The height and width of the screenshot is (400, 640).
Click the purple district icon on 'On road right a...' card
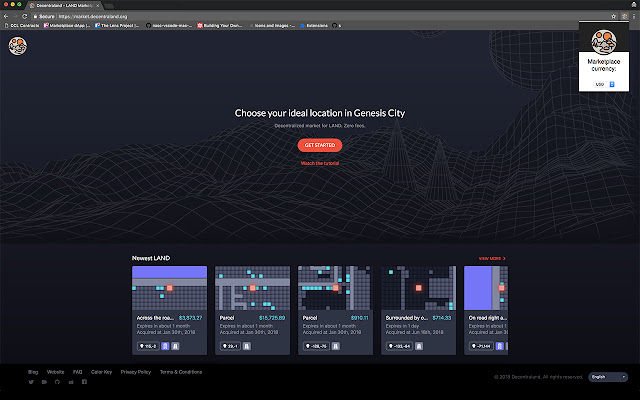pyautogui.click(x=499, y=346)
